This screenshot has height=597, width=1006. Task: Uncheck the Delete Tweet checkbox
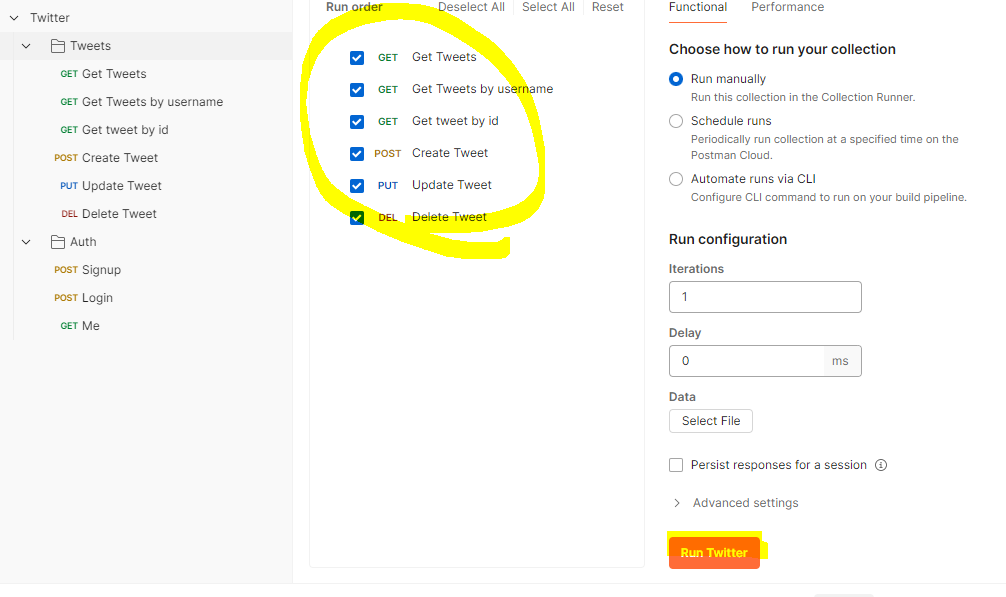pos(357,218)
